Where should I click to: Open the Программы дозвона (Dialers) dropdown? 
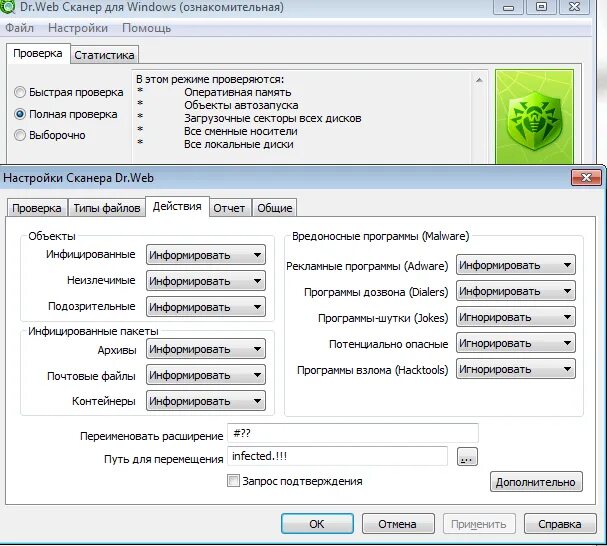pos(516,291)
